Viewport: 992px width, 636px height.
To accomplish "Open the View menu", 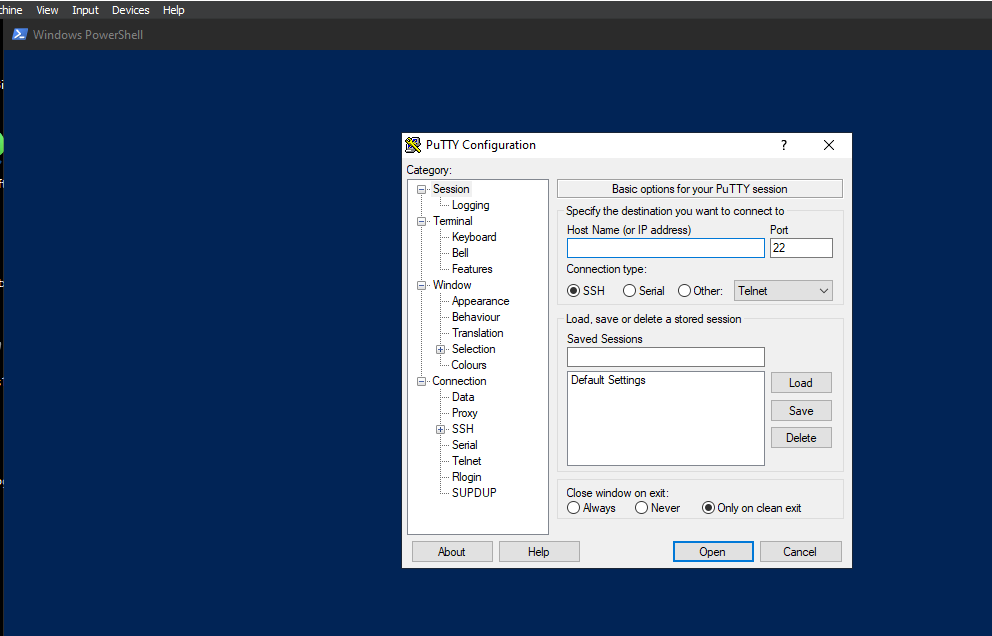I will coord(47,10).
